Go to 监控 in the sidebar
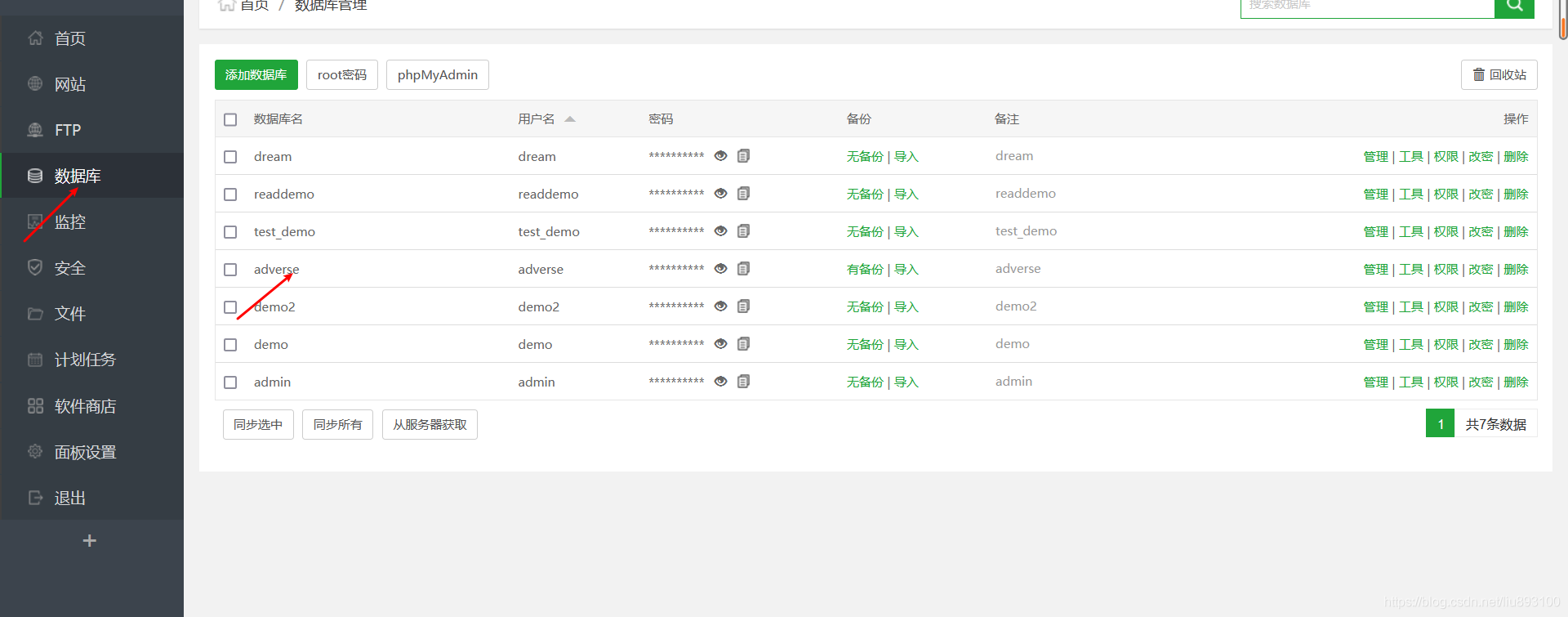The image size is (1568, 617). [70, 221]
